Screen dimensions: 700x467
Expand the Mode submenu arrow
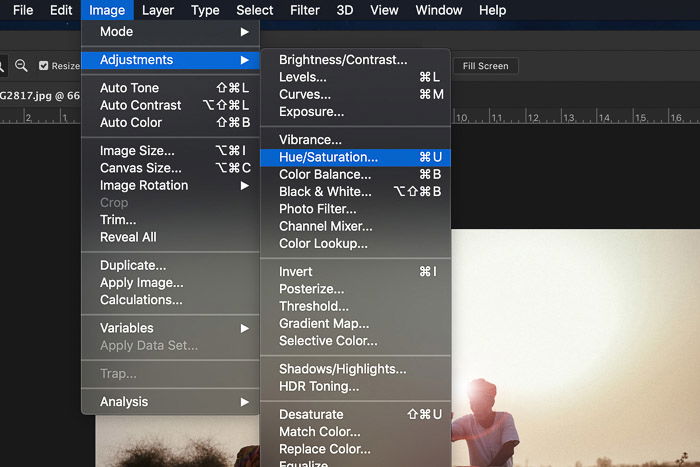coord(244,32)
